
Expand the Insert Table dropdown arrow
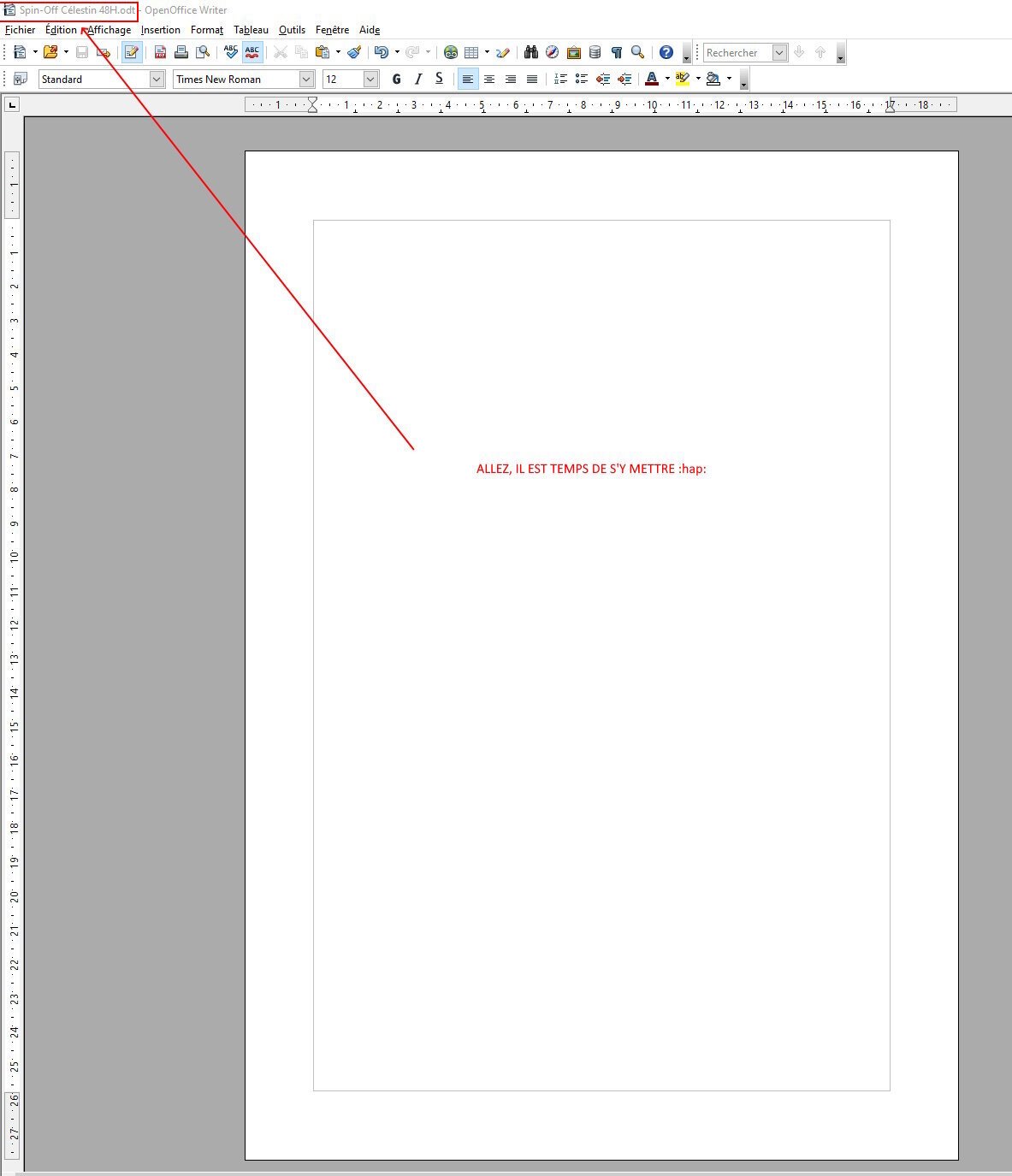487,52
